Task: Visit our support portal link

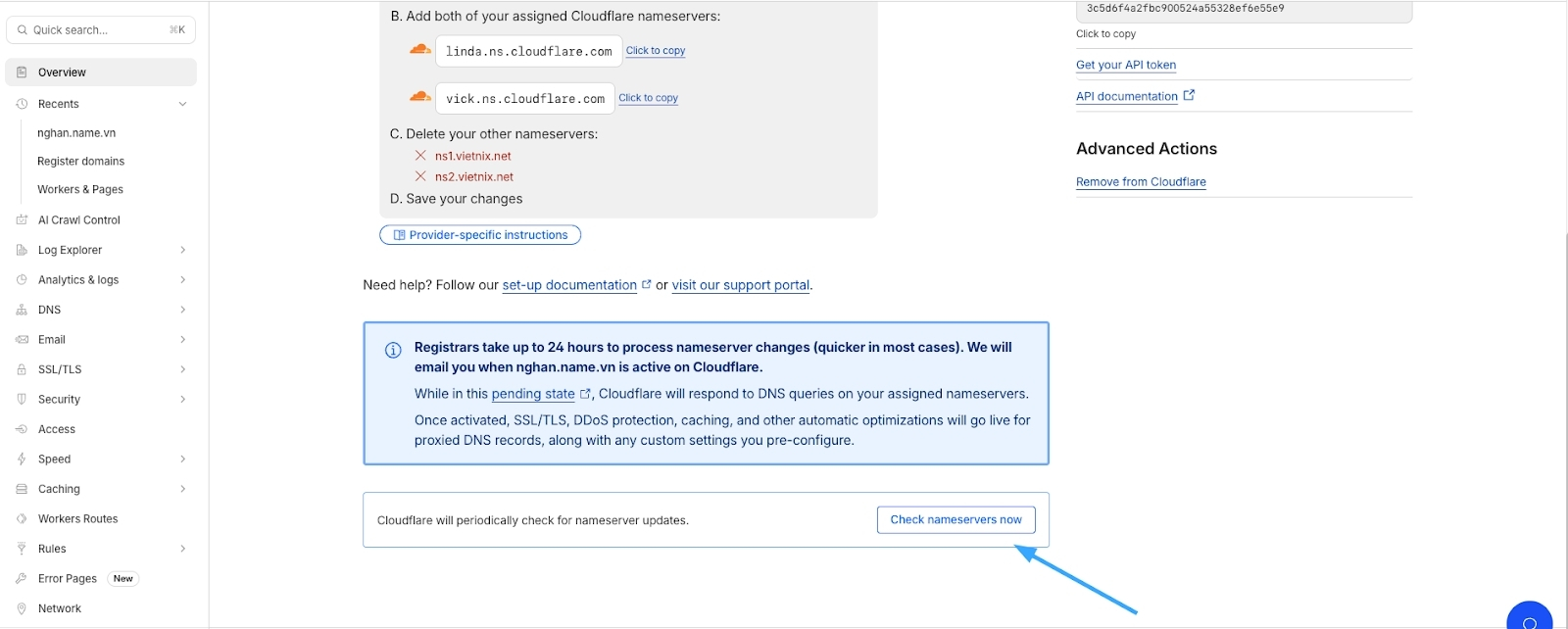Action: 741,285
